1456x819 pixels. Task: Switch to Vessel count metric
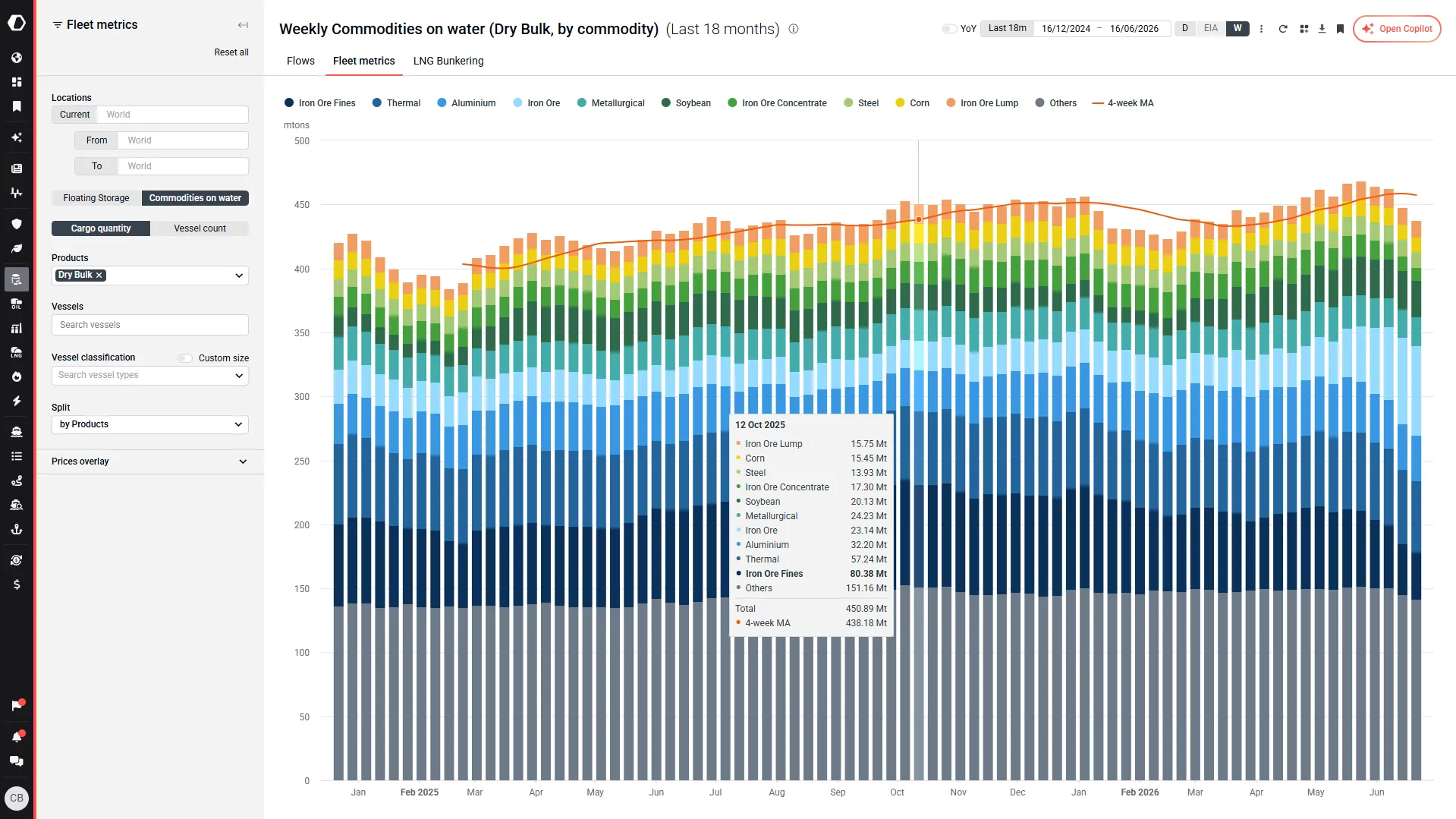pos(200,228)
